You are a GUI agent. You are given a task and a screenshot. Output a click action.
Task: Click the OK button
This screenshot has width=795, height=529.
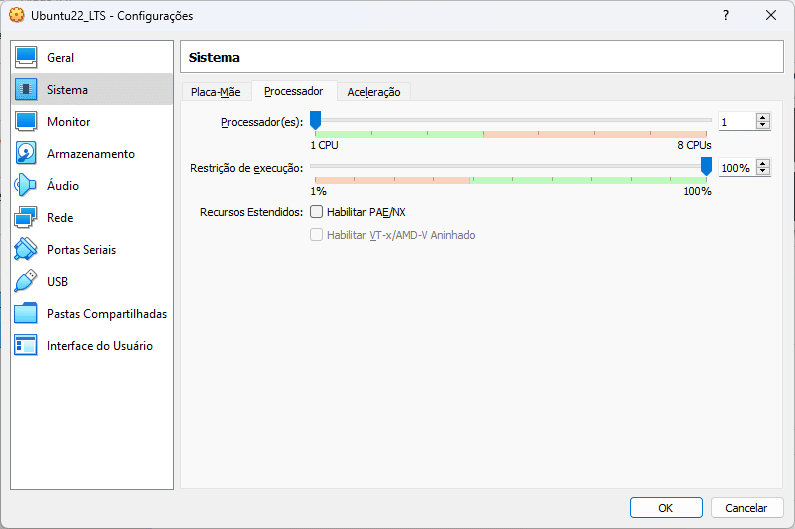coord(665,508)
